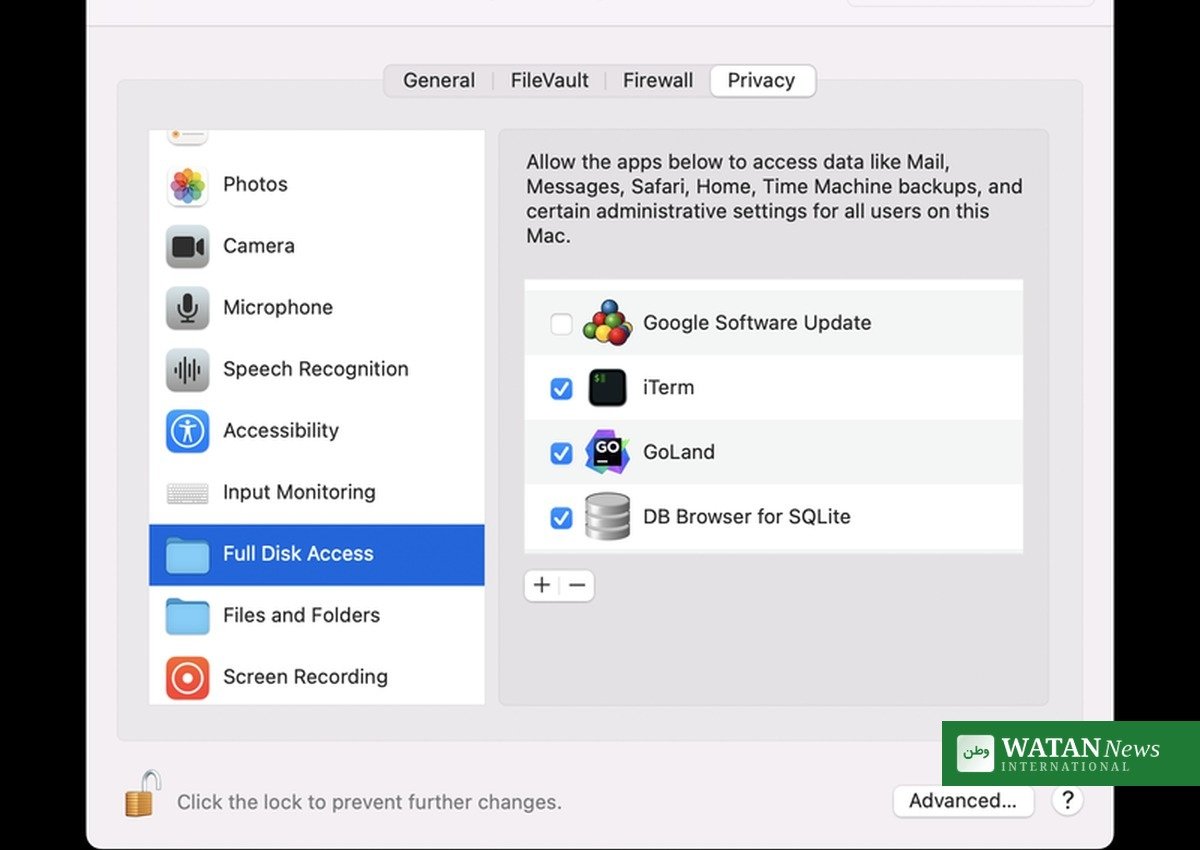Viewport: 1200px width, 850px height.
Task: Select the Privacy tab
Action: tap(762, 81)
